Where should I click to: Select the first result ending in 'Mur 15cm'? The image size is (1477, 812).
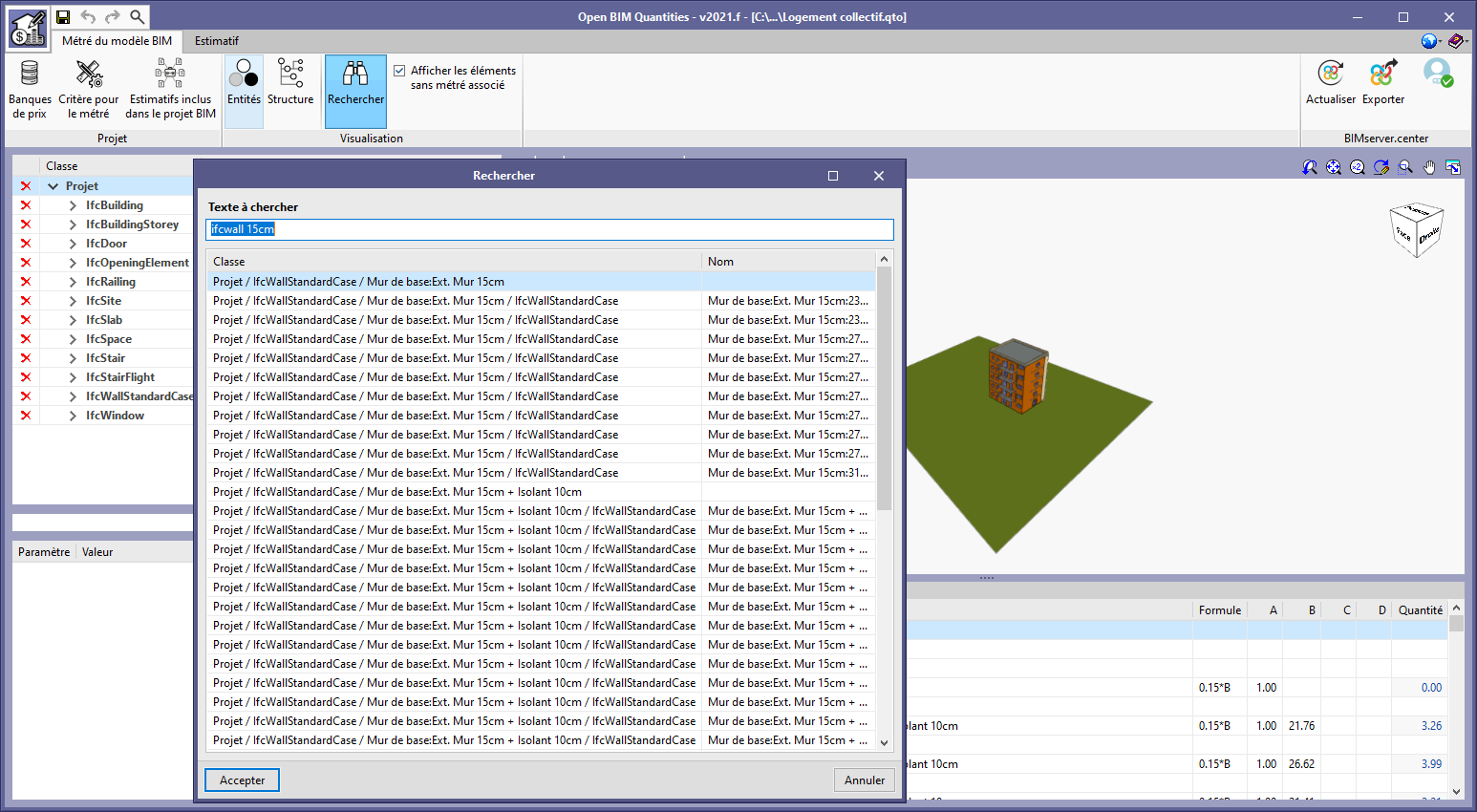(x=541, y=282)
